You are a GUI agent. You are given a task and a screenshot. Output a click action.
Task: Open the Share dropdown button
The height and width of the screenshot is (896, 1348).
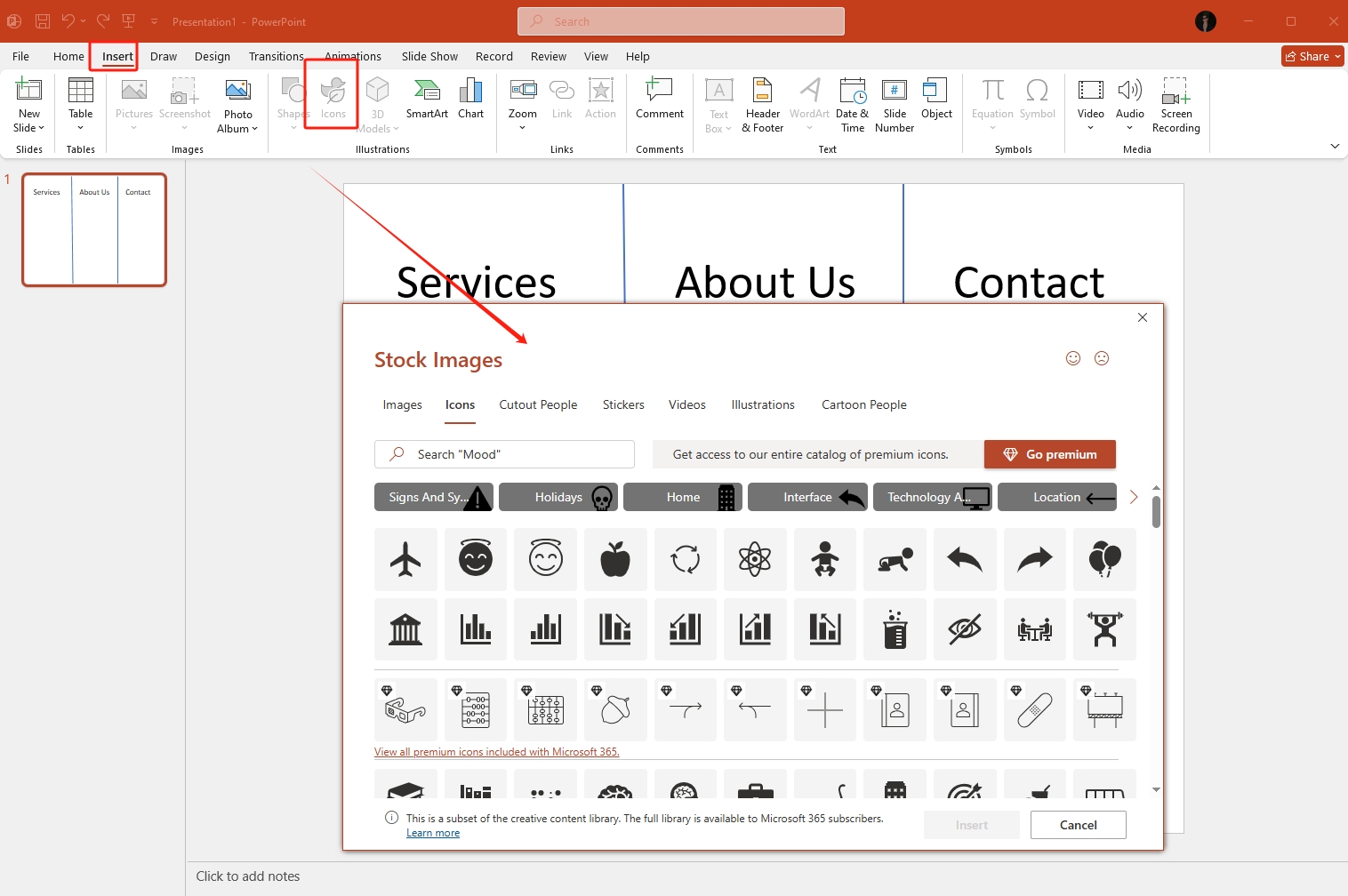tap(1312, 56)
